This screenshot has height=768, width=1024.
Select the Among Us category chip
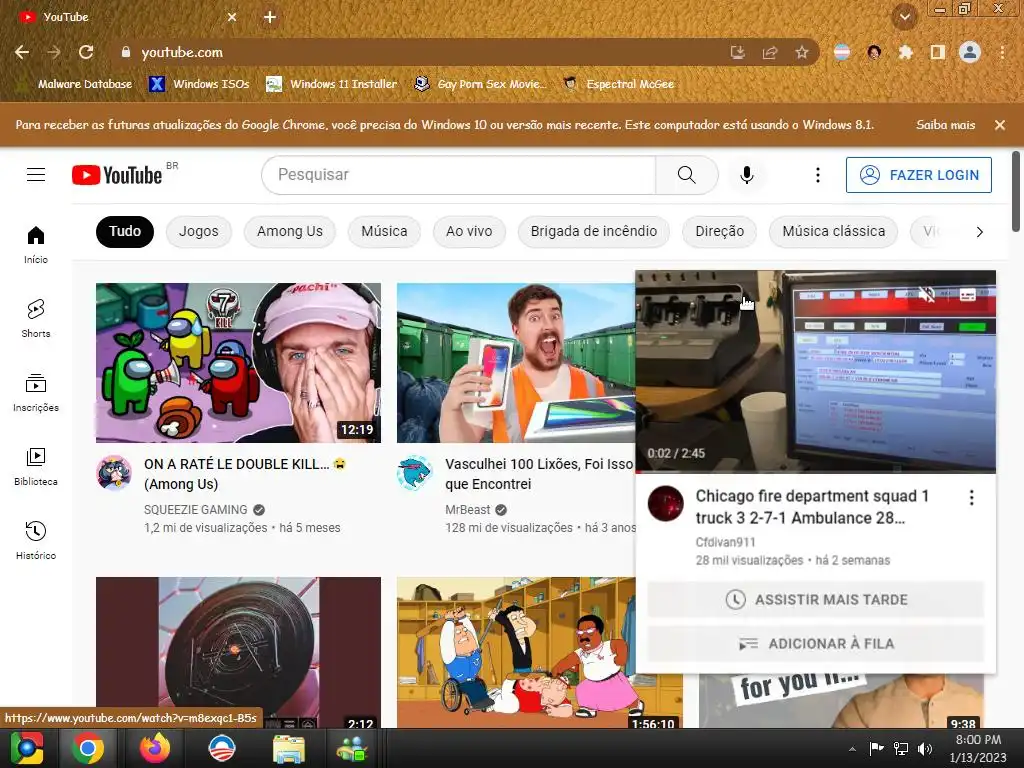289,231
